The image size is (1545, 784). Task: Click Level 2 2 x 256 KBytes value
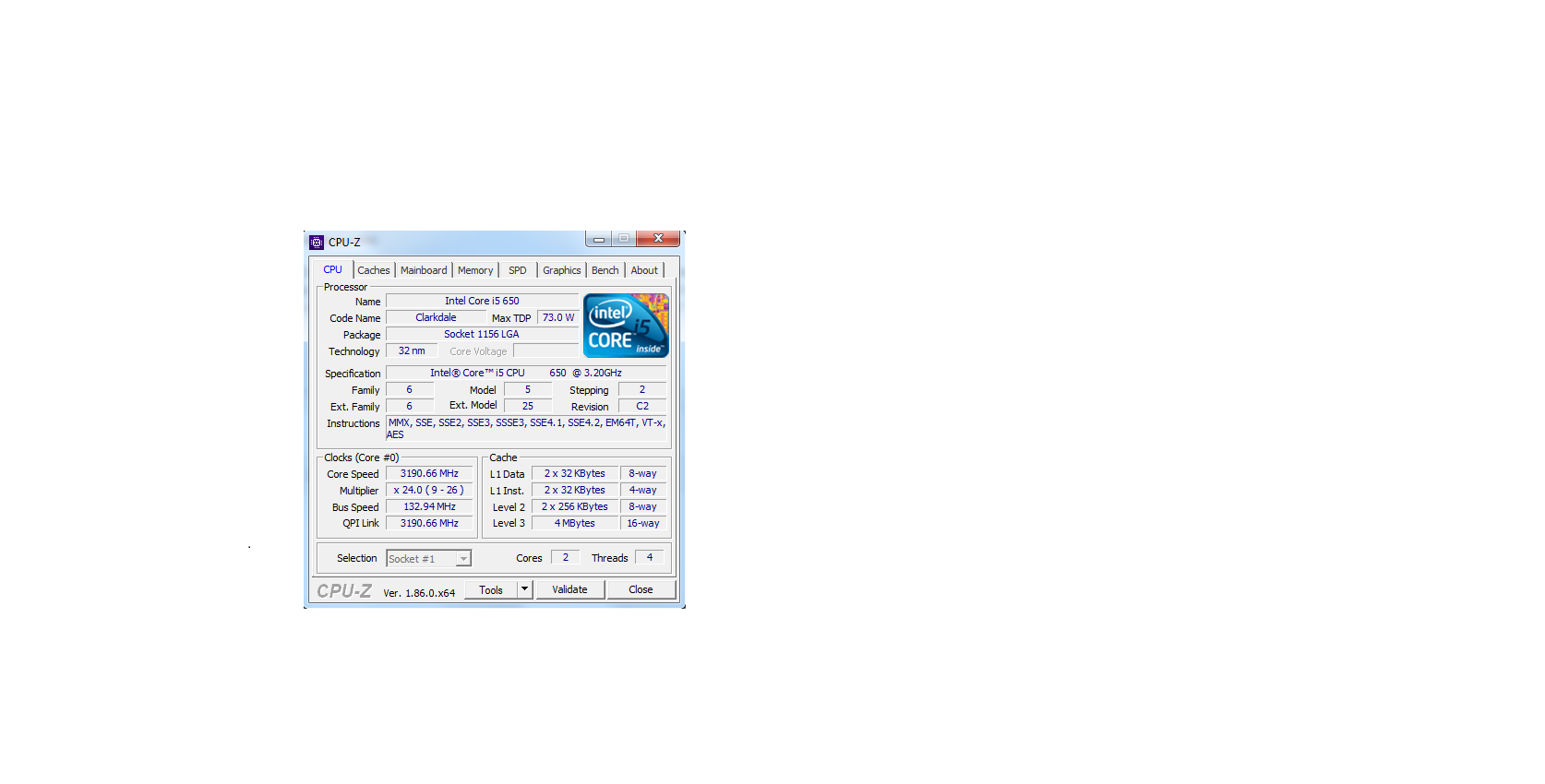(x=575, y=506)
